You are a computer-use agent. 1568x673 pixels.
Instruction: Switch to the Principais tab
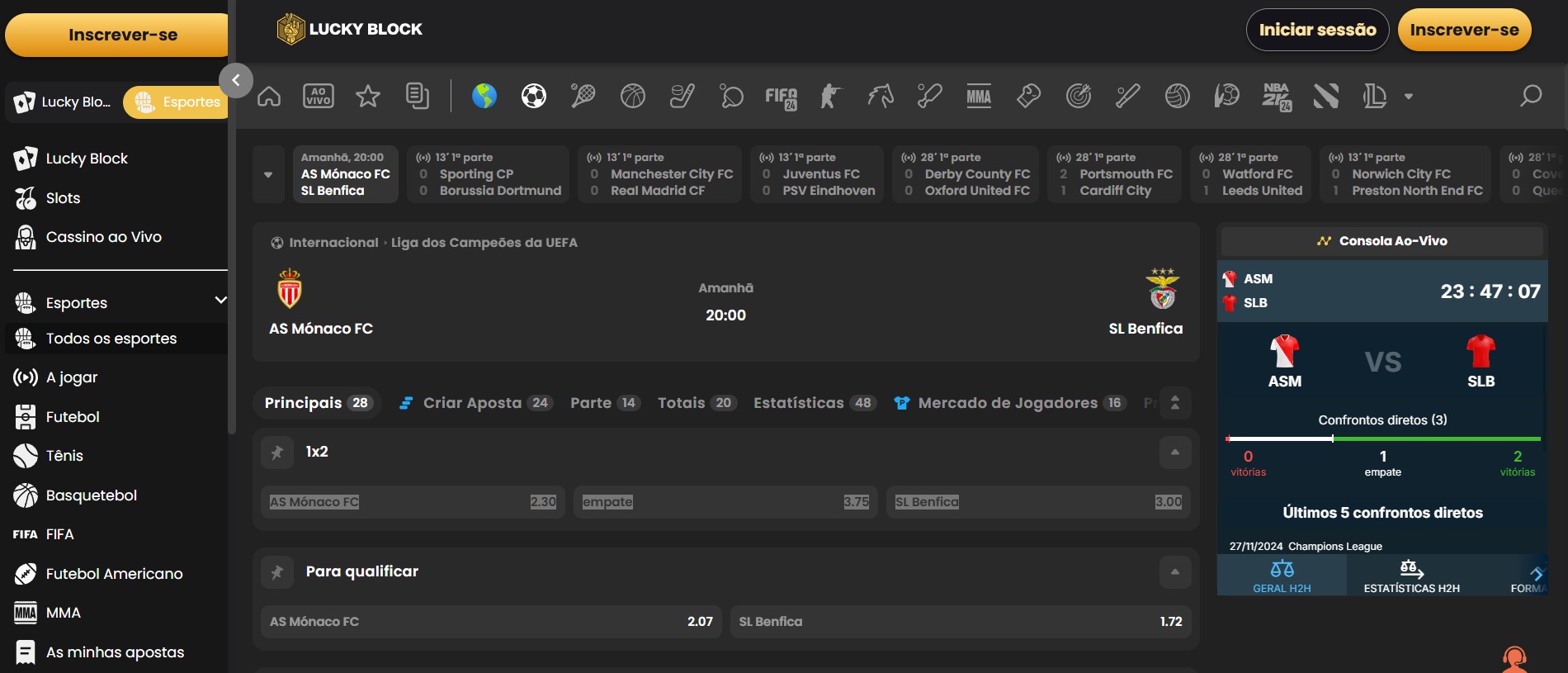pos(317,403)
